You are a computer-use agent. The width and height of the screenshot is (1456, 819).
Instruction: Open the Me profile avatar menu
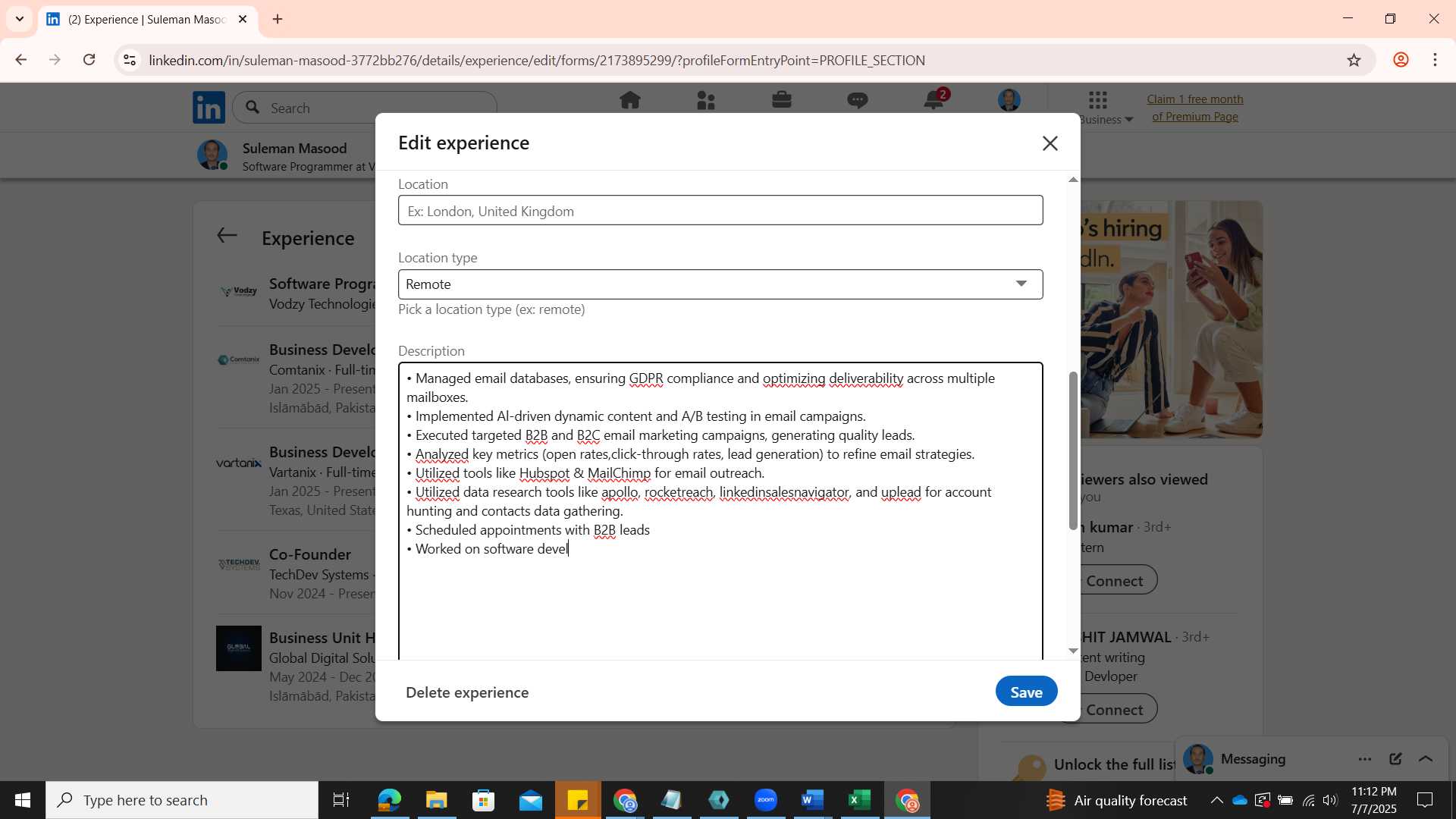pos(1009,100)
